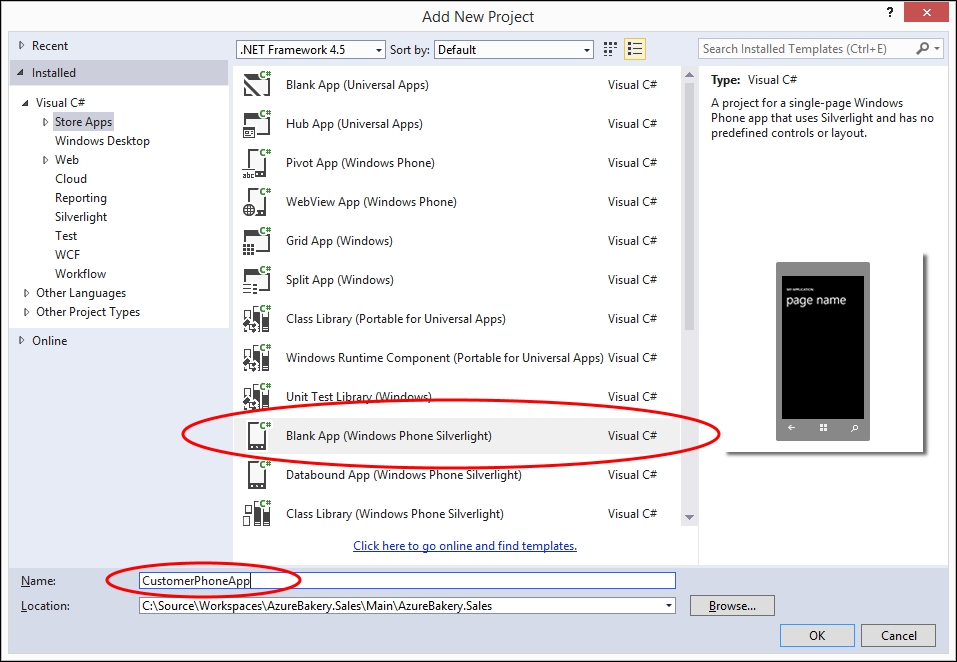Click the template list vertical scrollbar
Screen dimensions: 957x662
coord(688,200)
